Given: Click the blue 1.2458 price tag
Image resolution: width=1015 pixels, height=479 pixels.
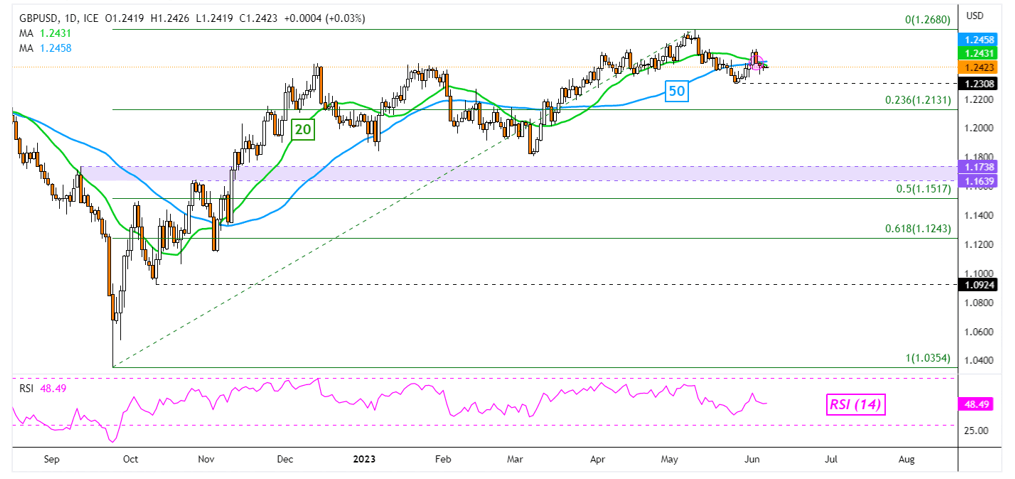Looking at the screenshot, I should click(979, 39).
